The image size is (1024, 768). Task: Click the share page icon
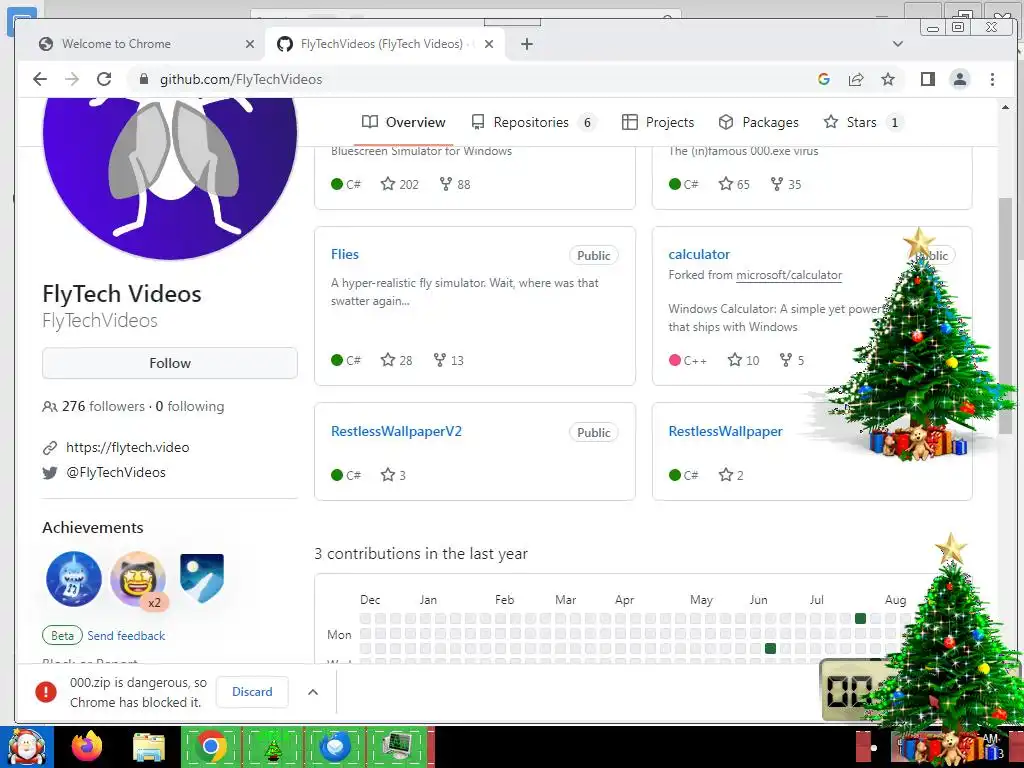pos(856,79)
